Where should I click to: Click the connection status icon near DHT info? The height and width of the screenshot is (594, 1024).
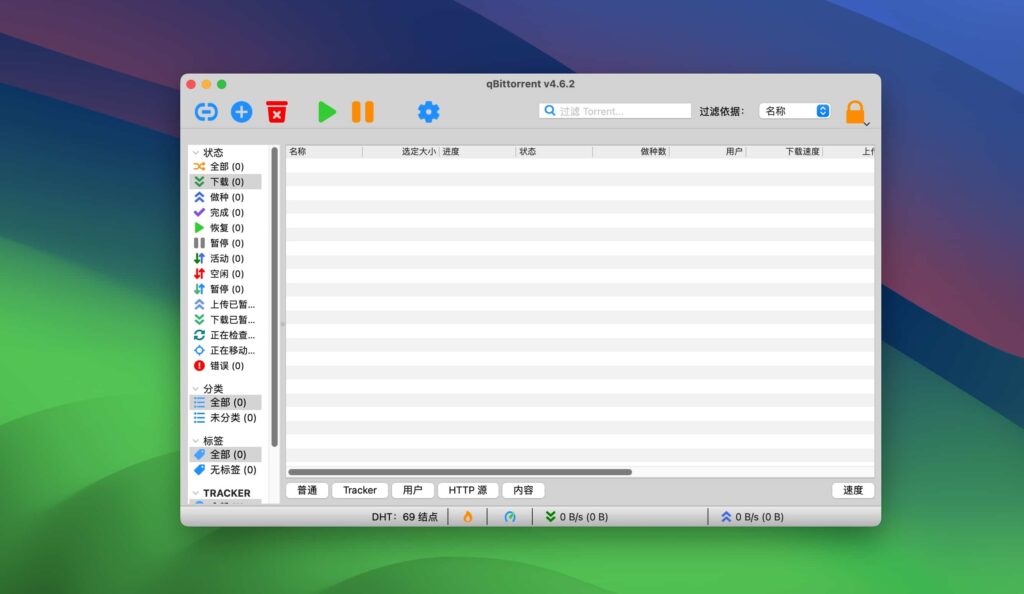tap(509, 516)
